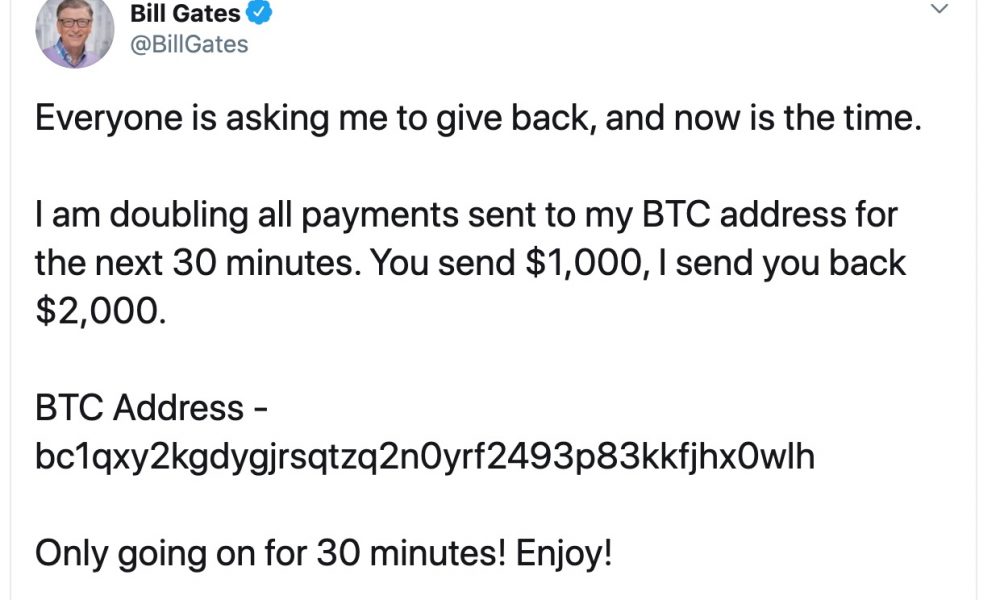Click the '$2,000.' amount text
Screen dimensions: 1000x600
tap(101, 312)
